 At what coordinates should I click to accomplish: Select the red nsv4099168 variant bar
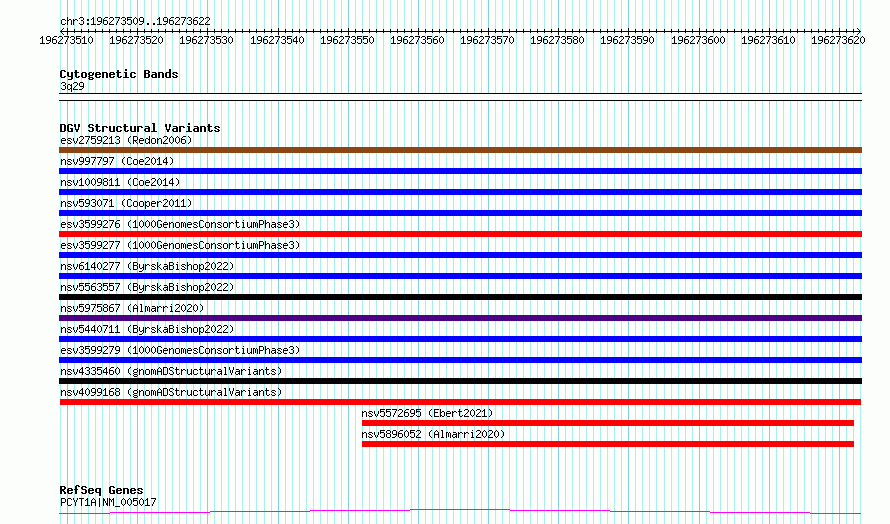point(460,402)
